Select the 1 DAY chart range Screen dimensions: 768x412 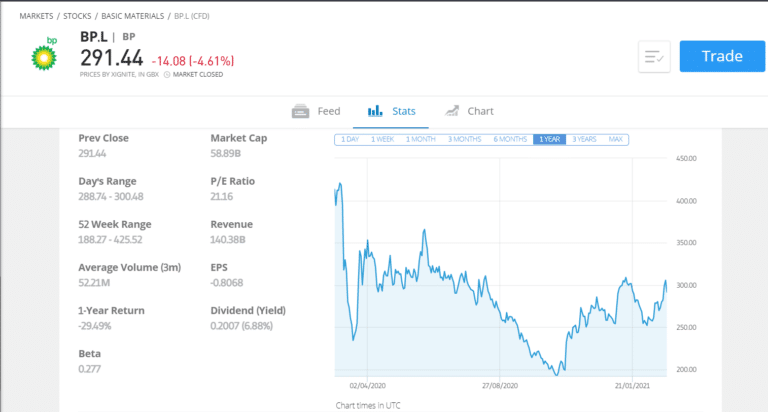[350, 139]
